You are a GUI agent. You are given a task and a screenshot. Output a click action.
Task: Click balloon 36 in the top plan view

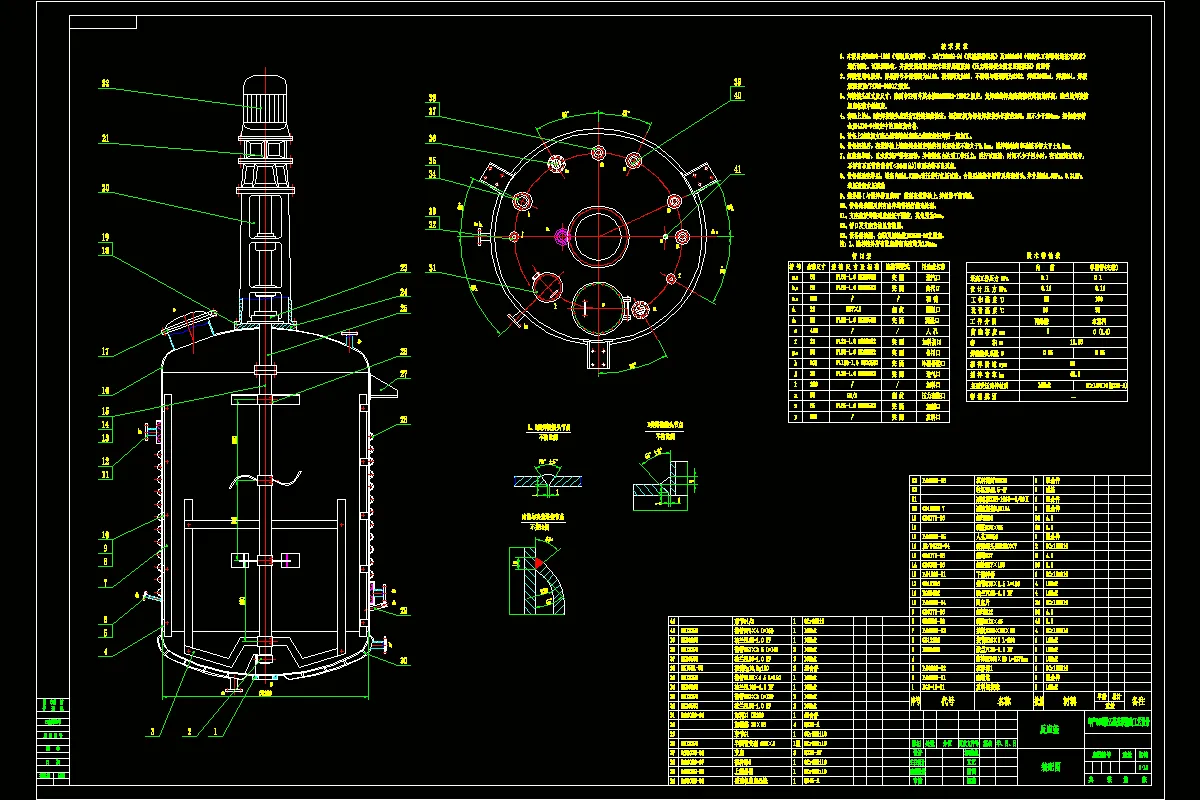433,139
